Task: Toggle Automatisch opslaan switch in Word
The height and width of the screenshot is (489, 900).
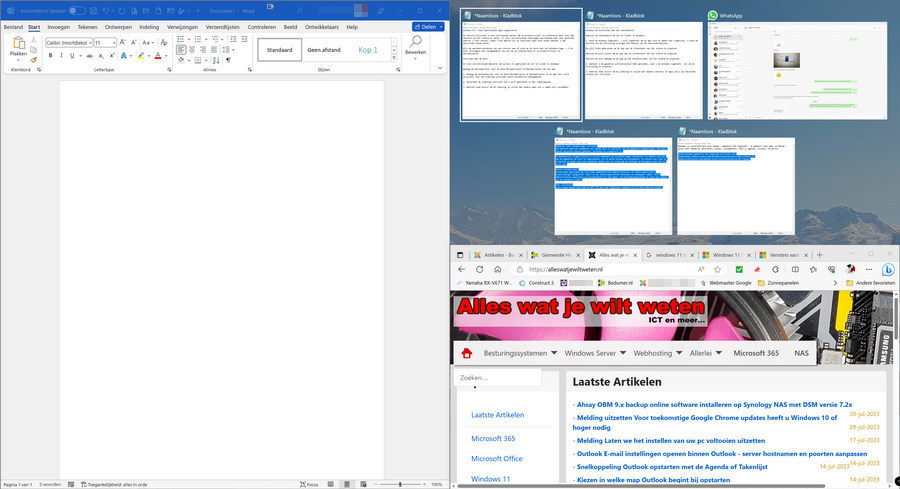Action: 77,11
